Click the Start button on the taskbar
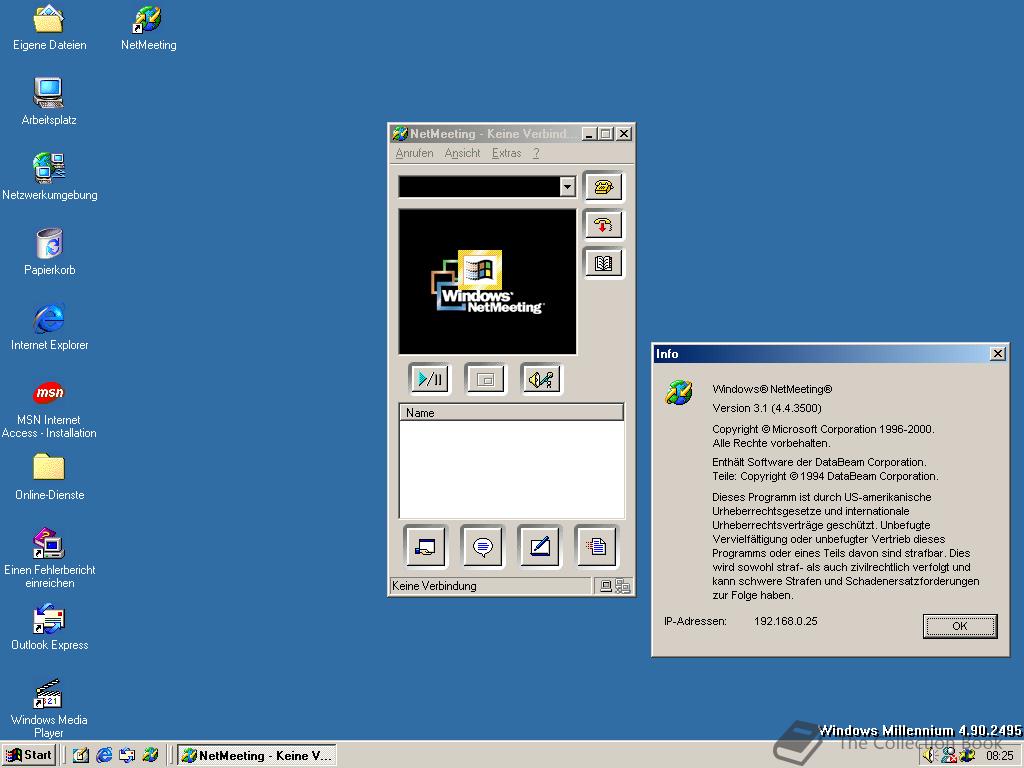The height and width of the screenshot is (768, 1024). tap(29, 756)
